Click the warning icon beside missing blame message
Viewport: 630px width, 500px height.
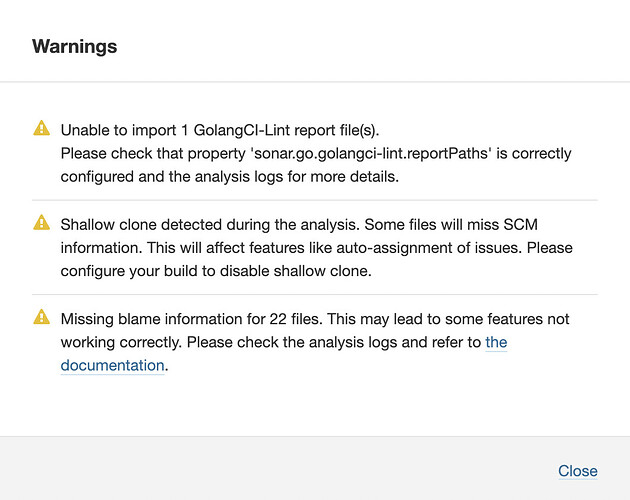click(x=42, y=317)
